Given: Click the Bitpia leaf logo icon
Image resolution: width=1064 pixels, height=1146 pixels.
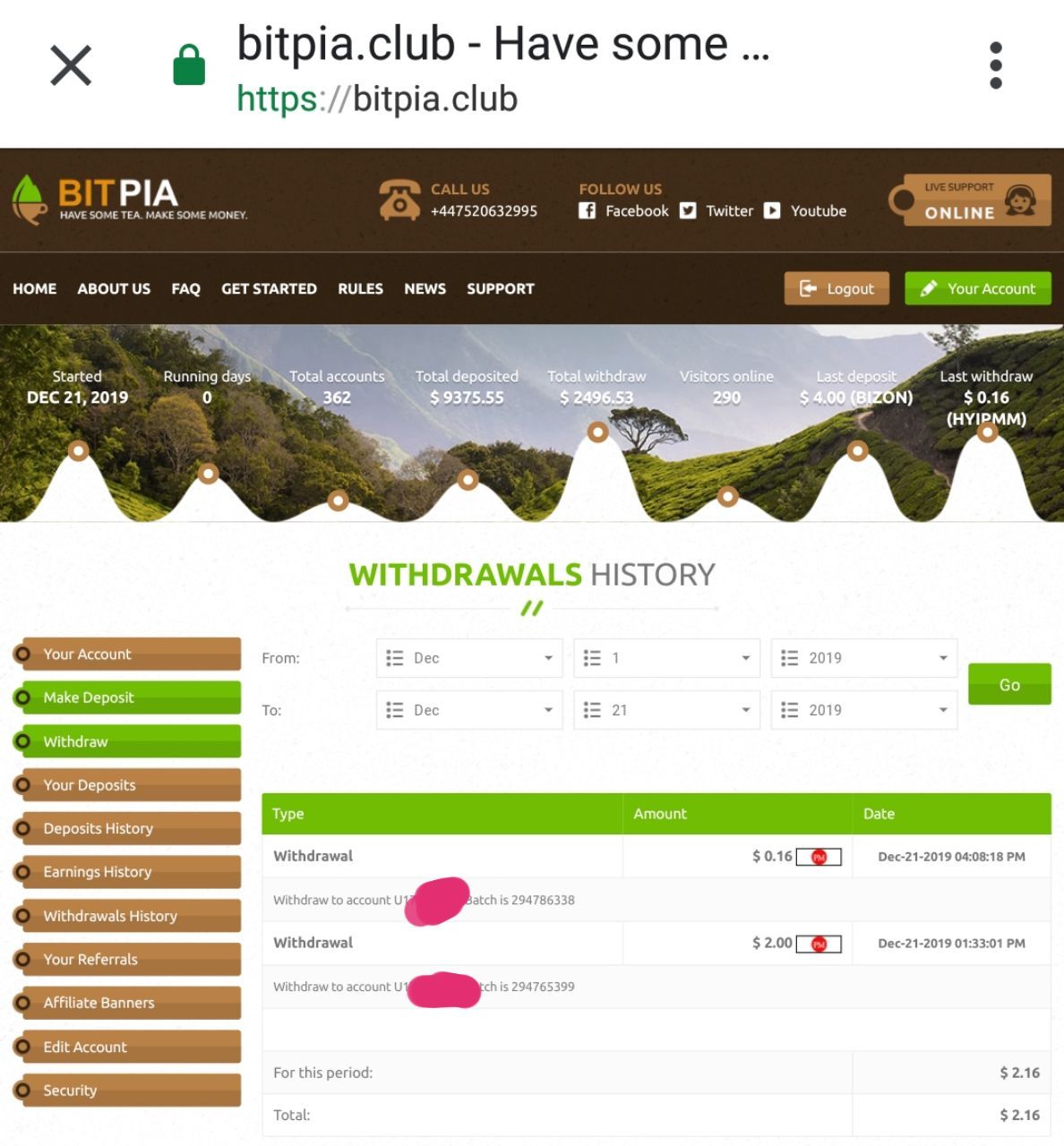Looking at the screenshot, I should coord(30,199).
